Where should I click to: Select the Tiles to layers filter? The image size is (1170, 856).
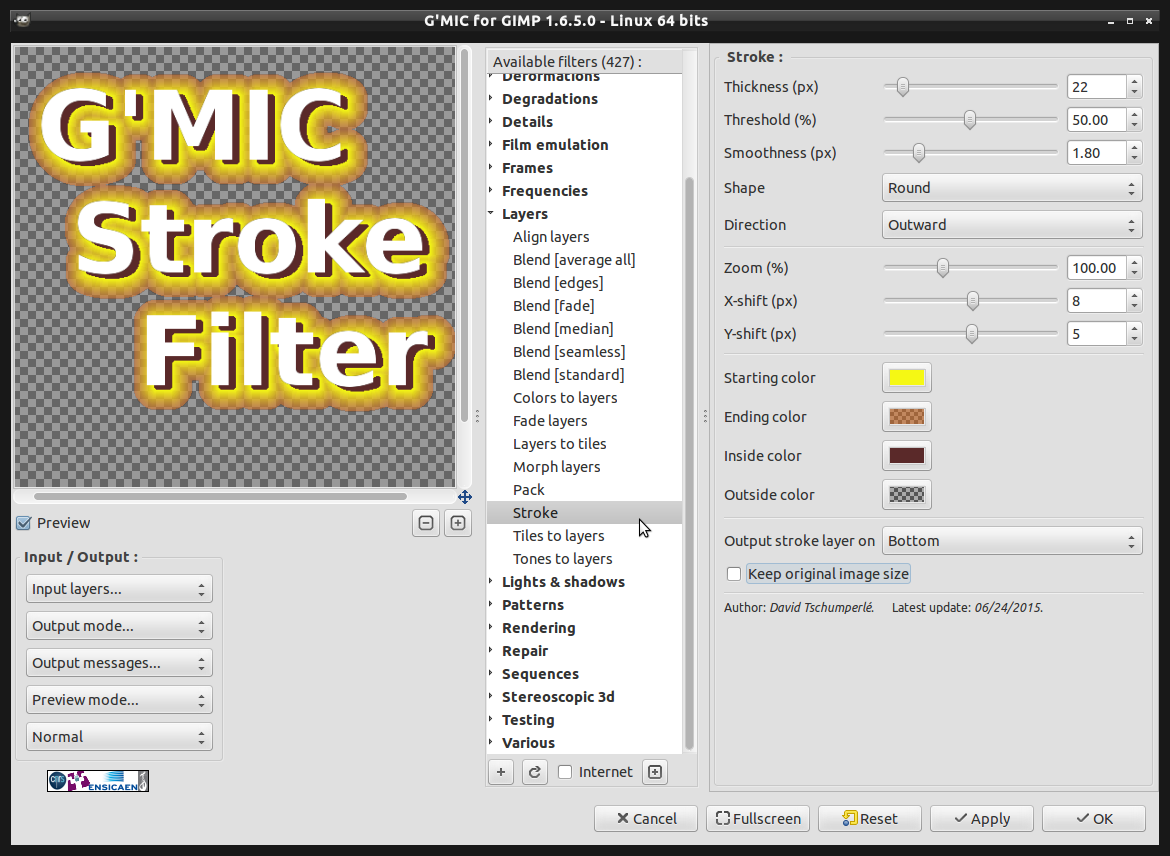point(558,536)
